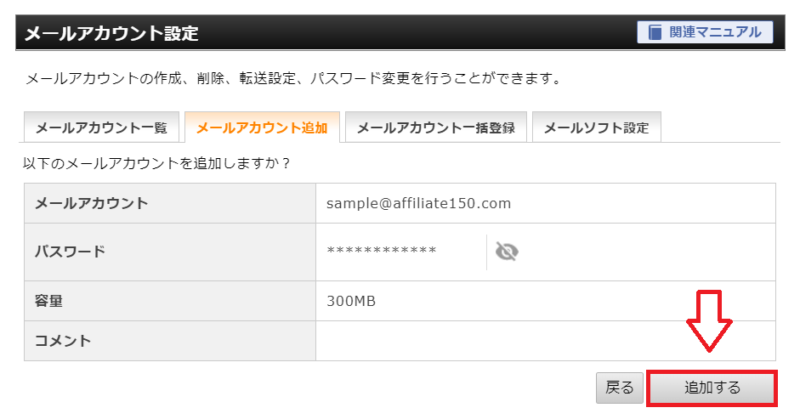Confirm with the 追加する button
Image resolution: width=800 pixels, height=419 pixels.
click(x=713, y=387)
